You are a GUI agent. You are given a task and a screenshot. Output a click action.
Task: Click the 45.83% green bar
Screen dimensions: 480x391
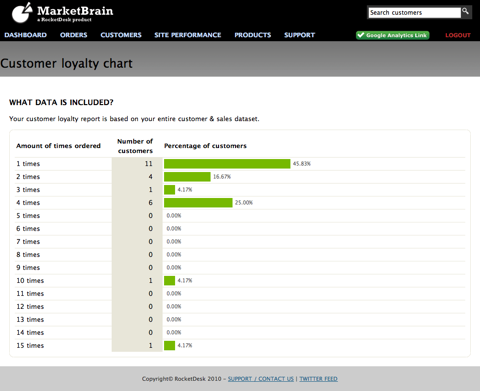tap(227, 164)
